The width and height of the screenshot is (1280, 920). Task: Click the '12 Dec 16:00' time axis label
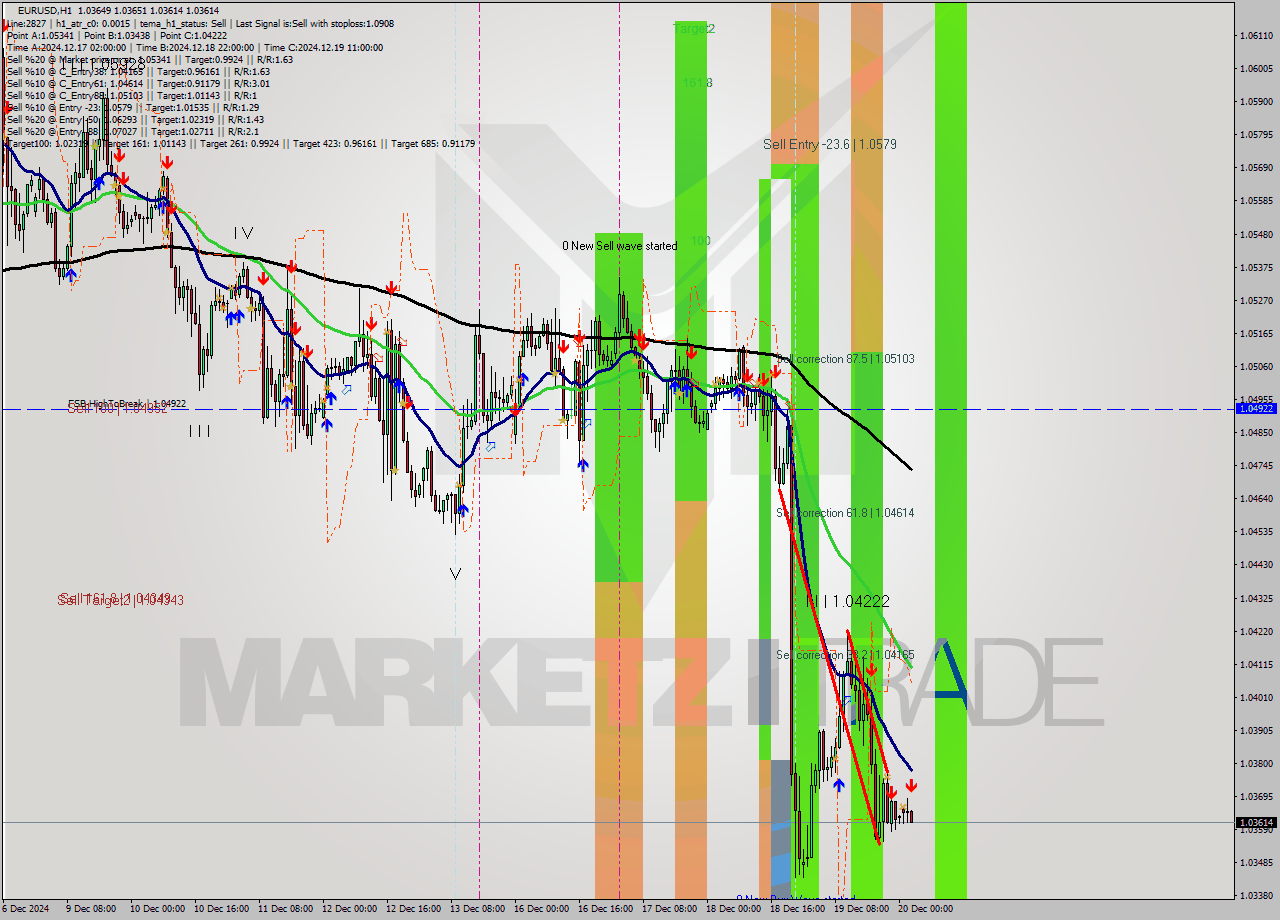(x=413, y=909)
